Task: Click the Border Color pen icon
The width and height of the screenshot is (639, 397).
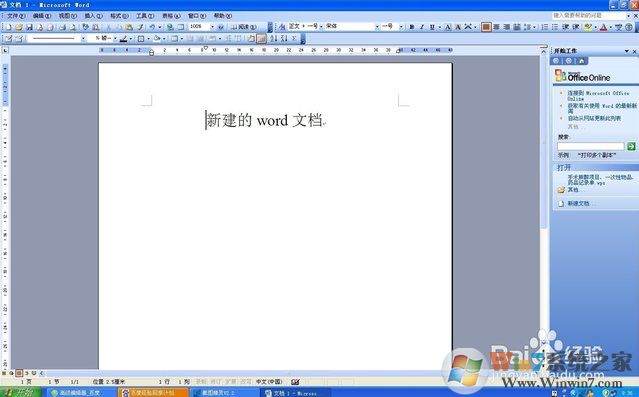Action: point(123,39)
